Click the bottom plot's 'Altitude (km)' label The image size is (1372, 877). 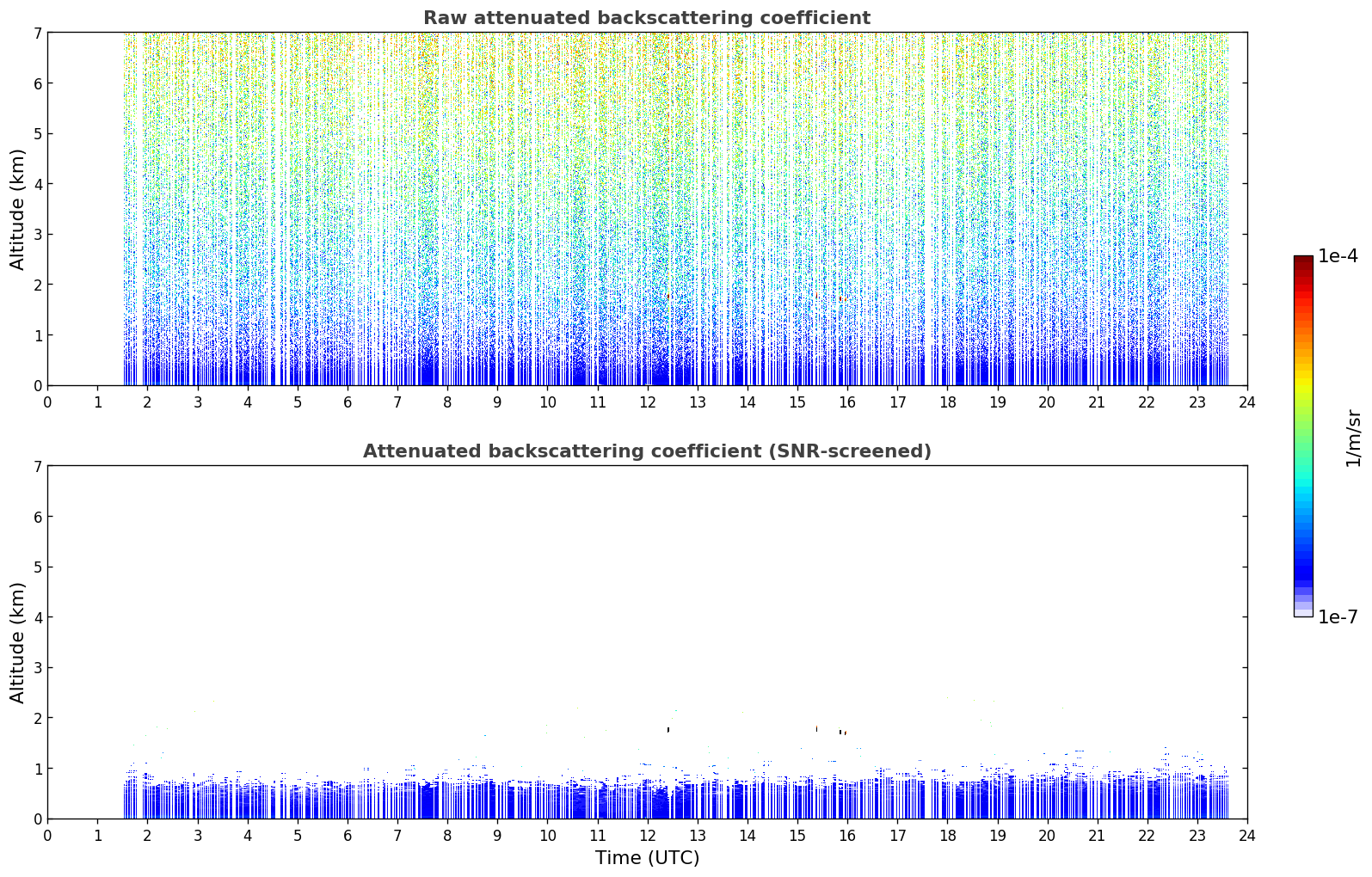(x=18, y=642)
